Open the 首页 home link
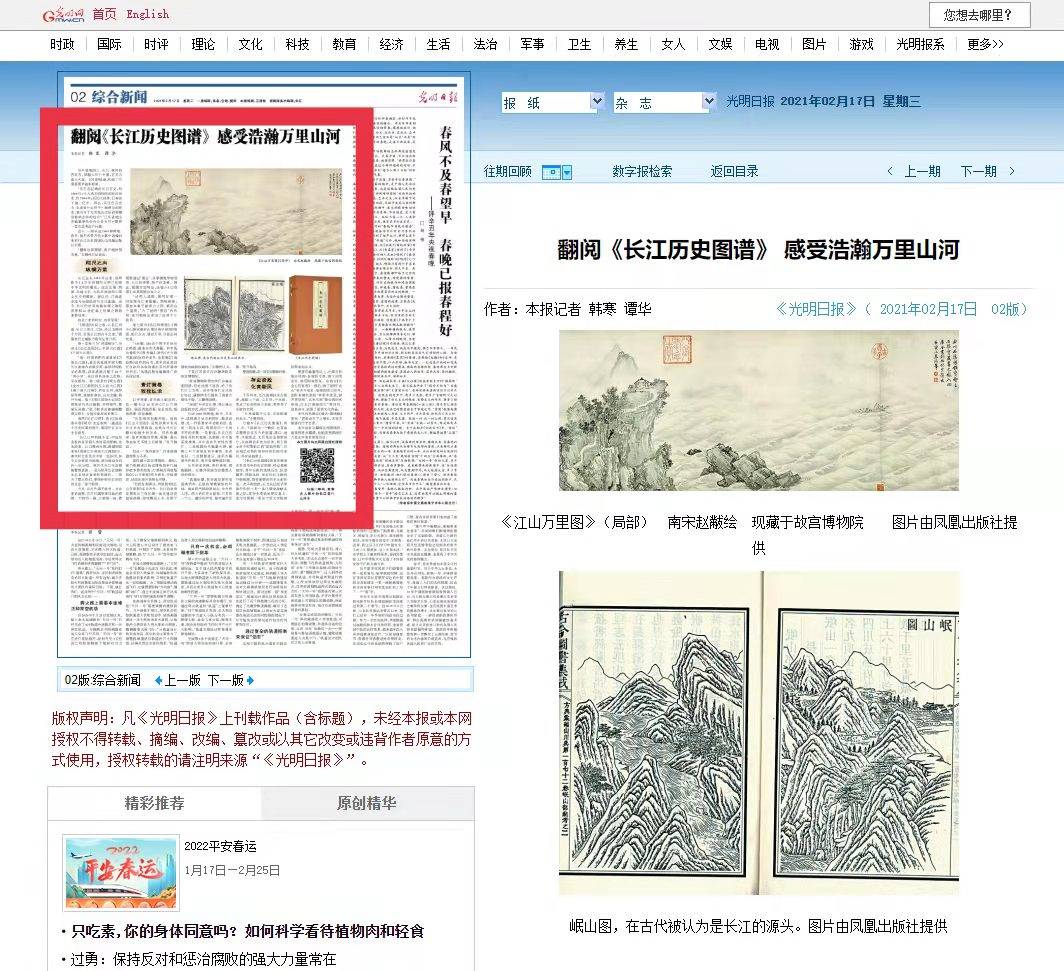This screenshot has width=1064, height=971. (x=104, y=14)
